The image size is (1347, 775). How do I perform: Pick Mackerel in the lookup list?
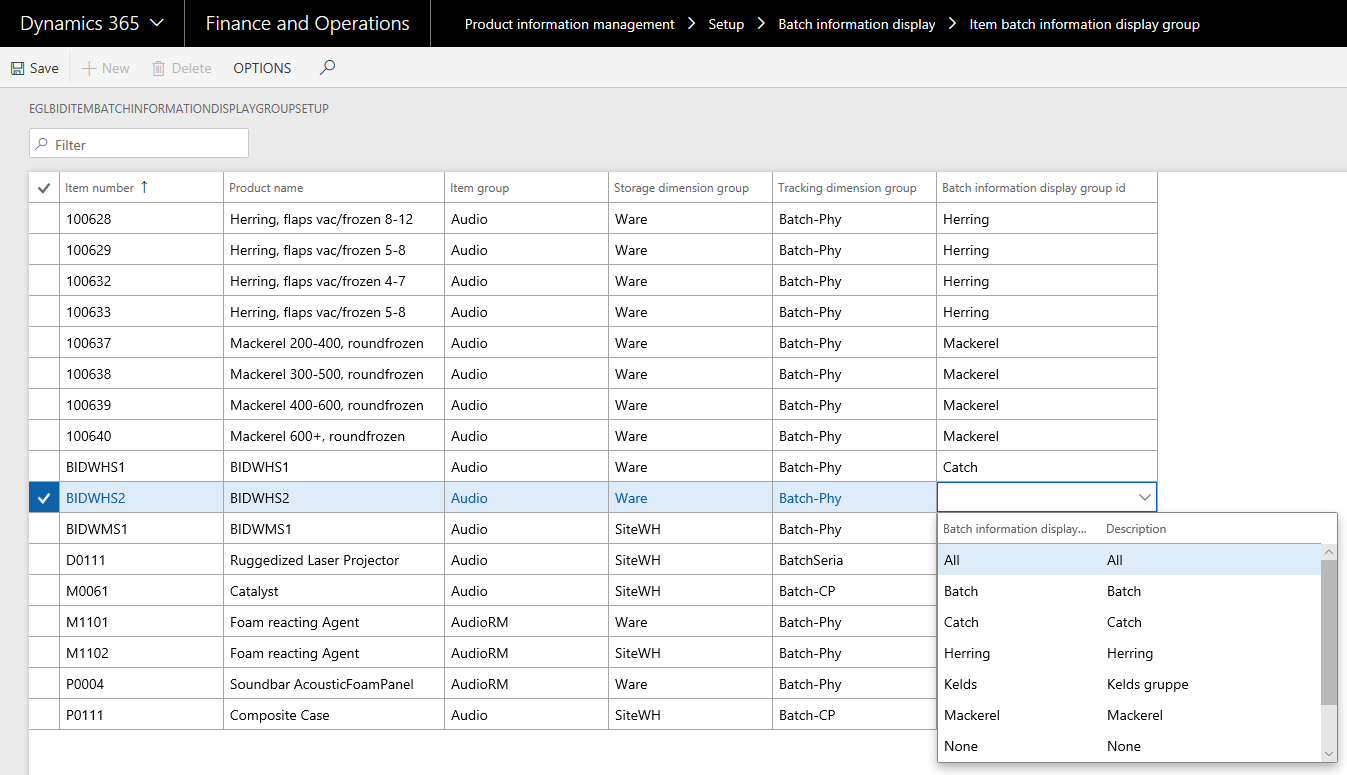coord(972,715)
